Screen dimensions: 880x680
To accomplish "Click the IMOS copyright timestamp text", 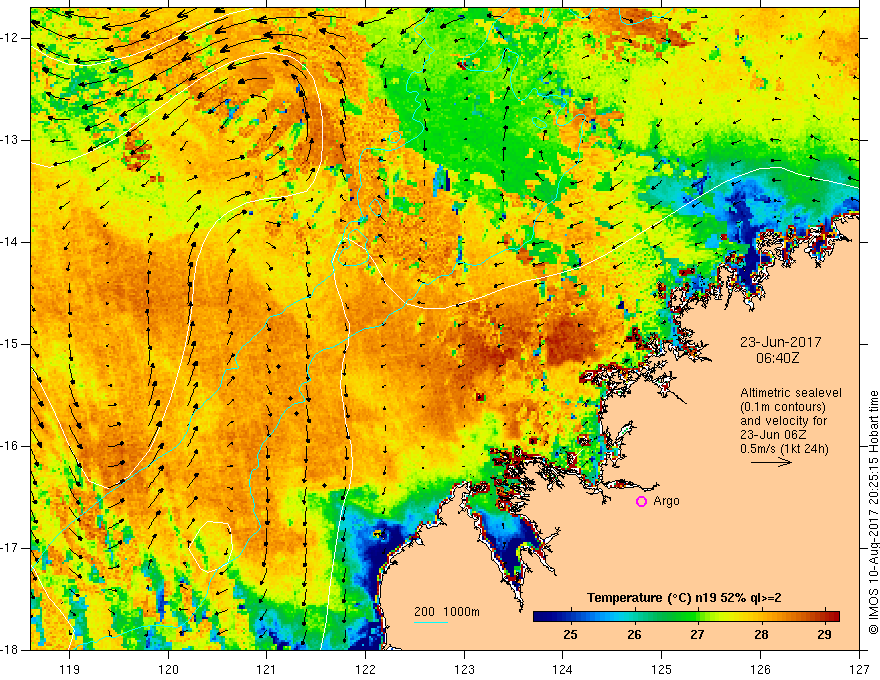I will 873,512.
